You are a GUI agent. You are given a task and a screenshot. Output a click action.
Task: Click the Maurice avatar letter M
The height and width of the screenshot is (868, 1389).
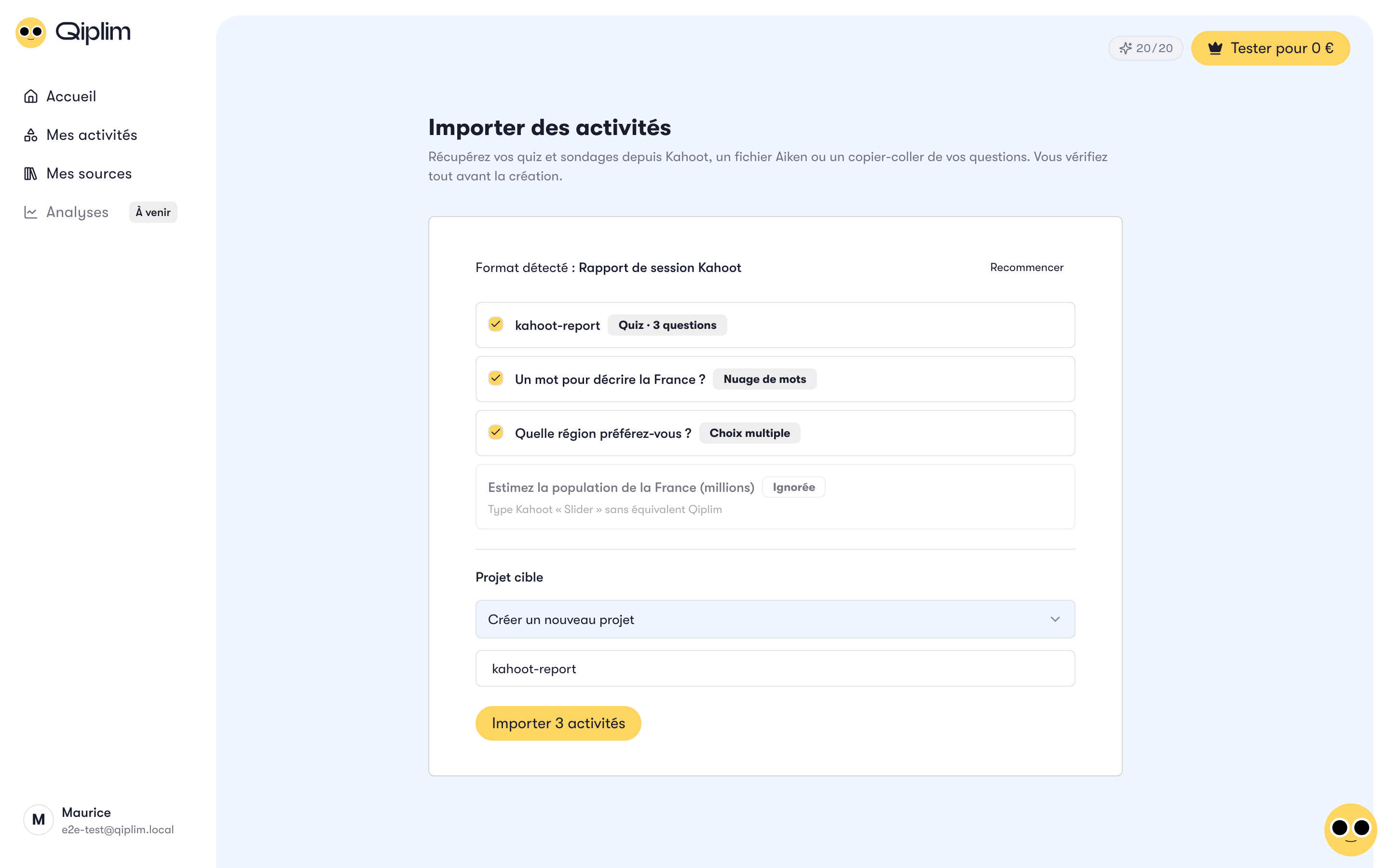[39, 820]
